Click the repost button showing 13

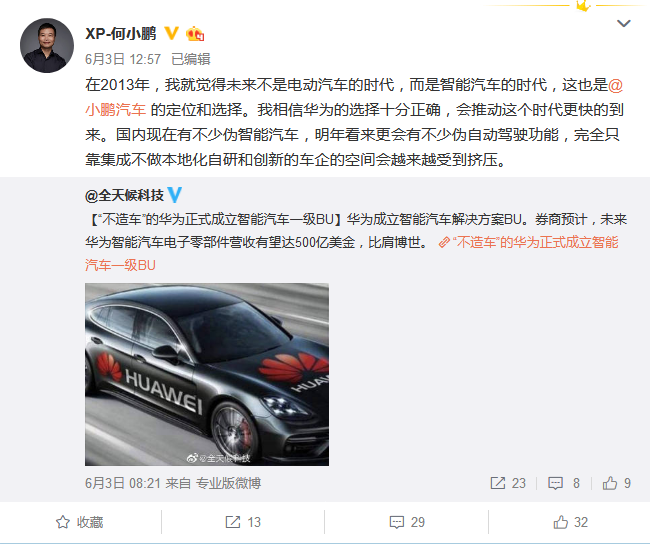243,522
